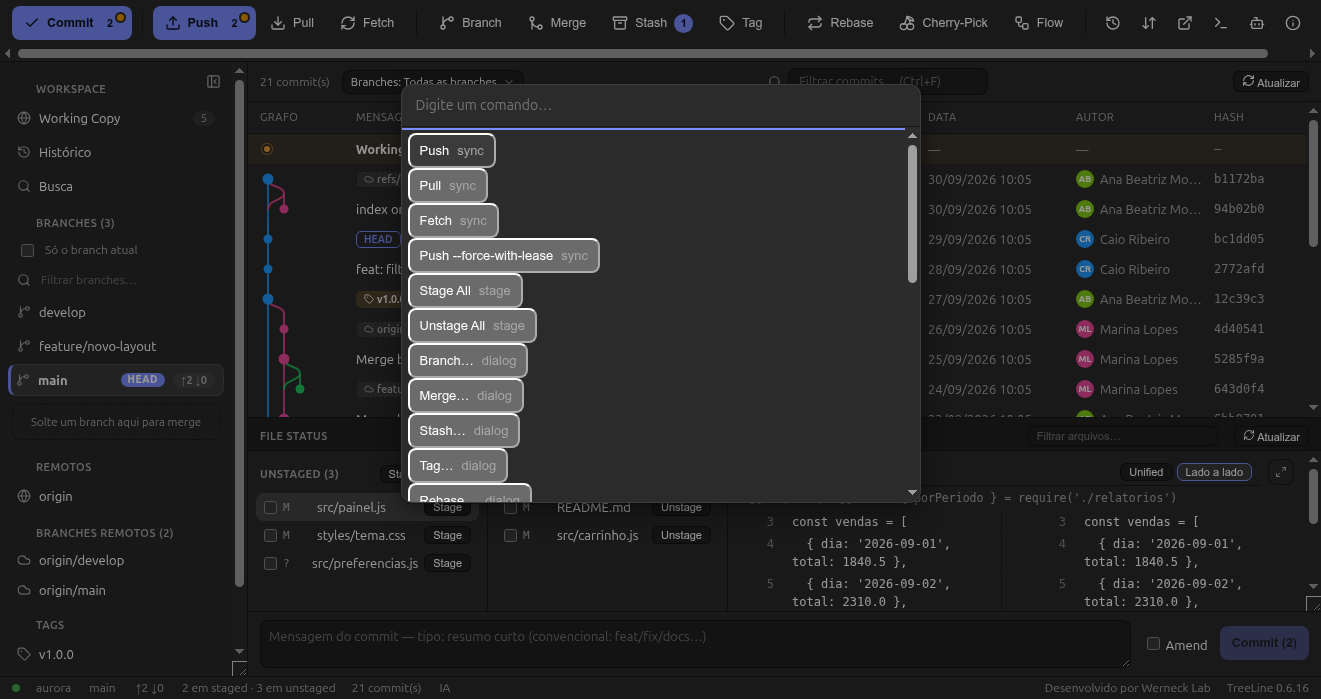The width and height of the screenshot is (1321, 699).
Task: Click Unstage button for README.md
Action: coord(681,508)
